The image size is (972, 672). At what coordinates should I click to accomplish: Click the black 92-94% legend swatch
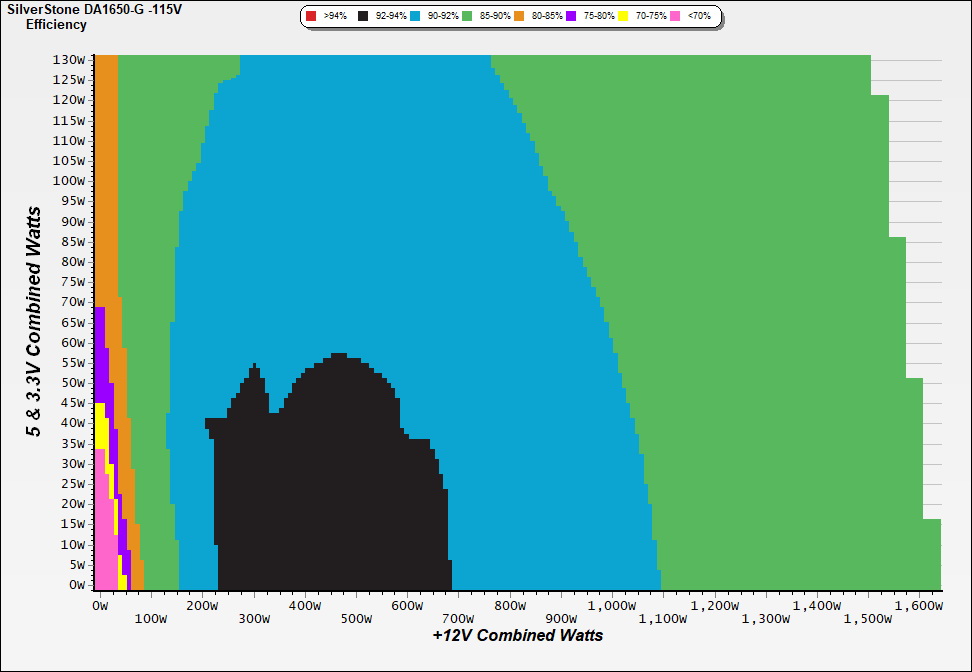pyautogui.click(x=364, y=17)
